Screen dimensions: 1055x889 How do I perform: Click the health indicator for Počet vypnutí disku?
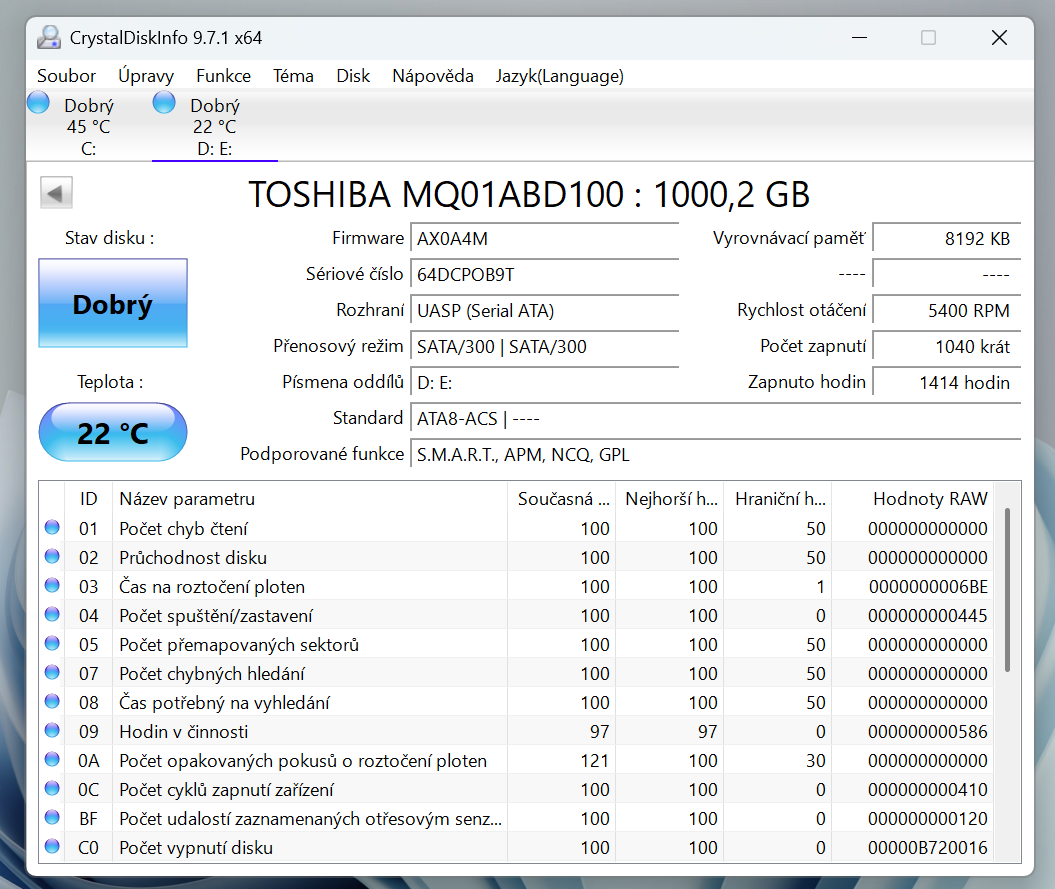click(52, 847)
